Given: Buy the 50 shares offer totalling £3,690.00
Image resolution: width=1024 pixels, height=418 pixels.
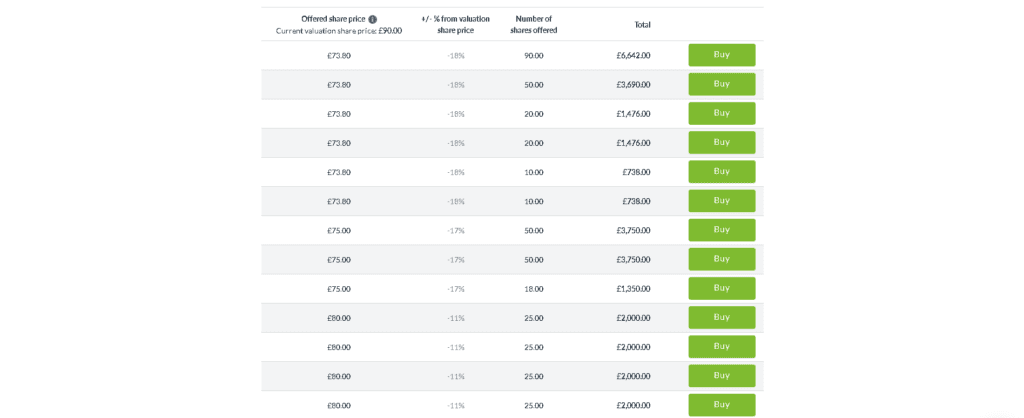Looking at the screenshot, I should (721, 84).
